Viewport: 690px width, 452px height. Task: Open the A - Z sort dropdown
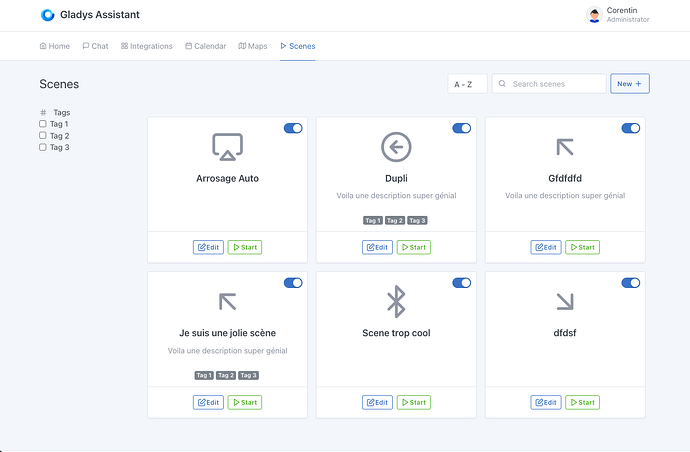467,84
